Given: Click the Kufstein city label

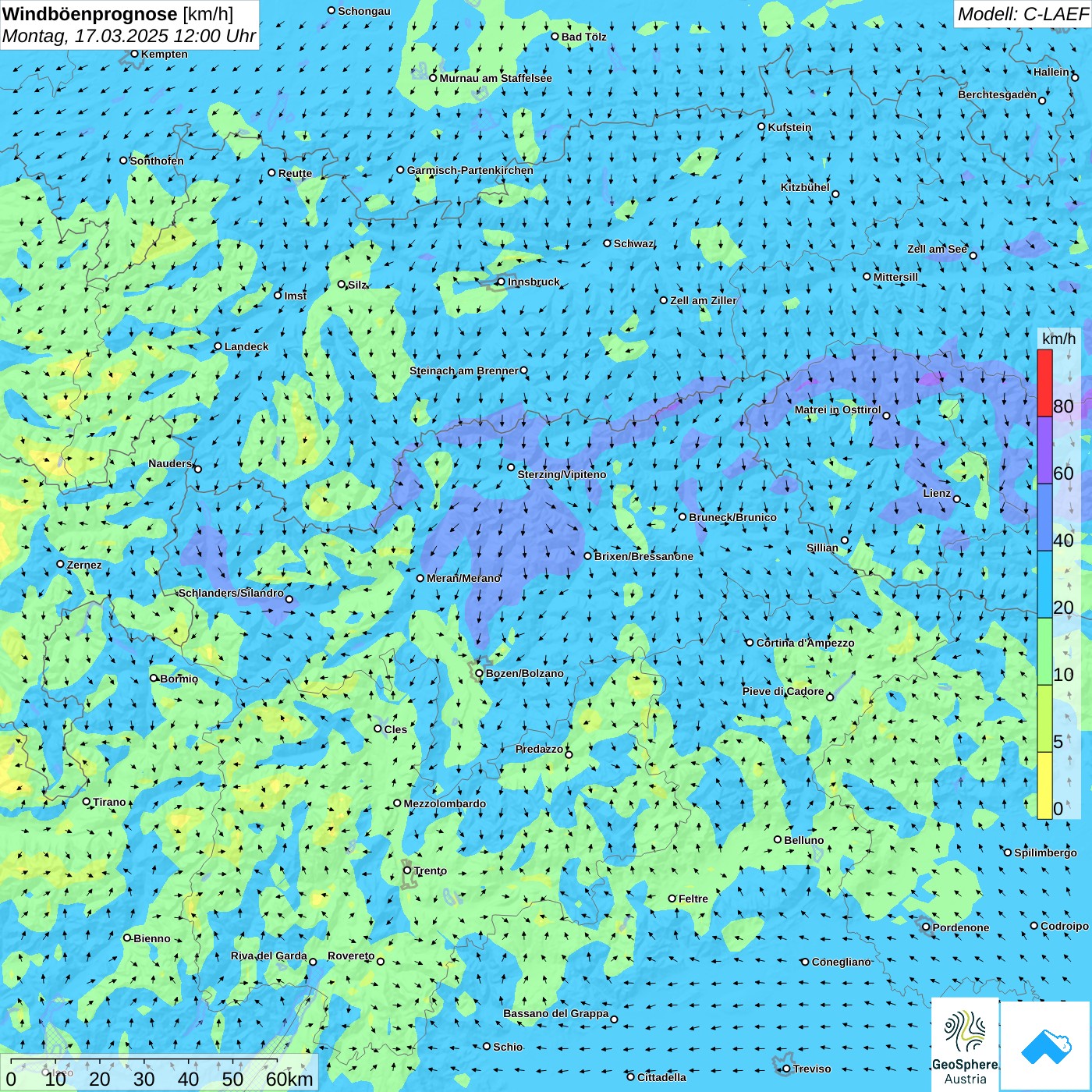Looking at the screenshot, I should tap(789, 127).
